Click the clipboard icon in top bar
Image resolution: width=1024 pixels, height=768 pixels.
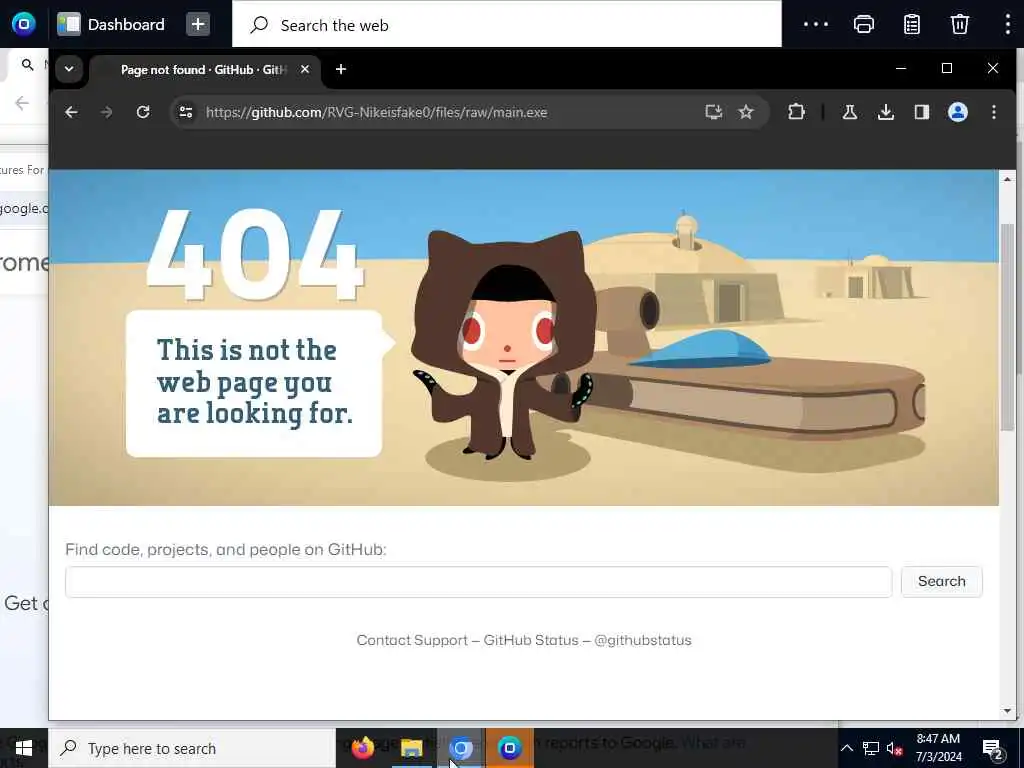click(912, 24)
